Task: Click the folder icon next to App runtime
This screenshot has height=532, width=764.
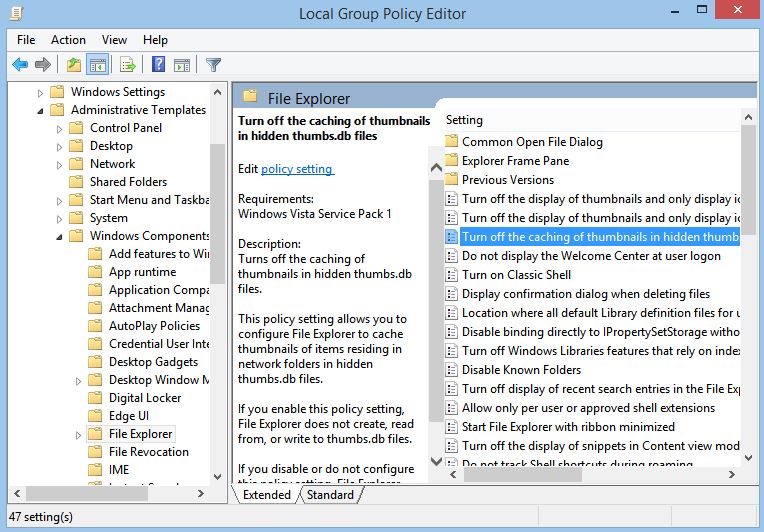Action: click(x=95, y=272)
